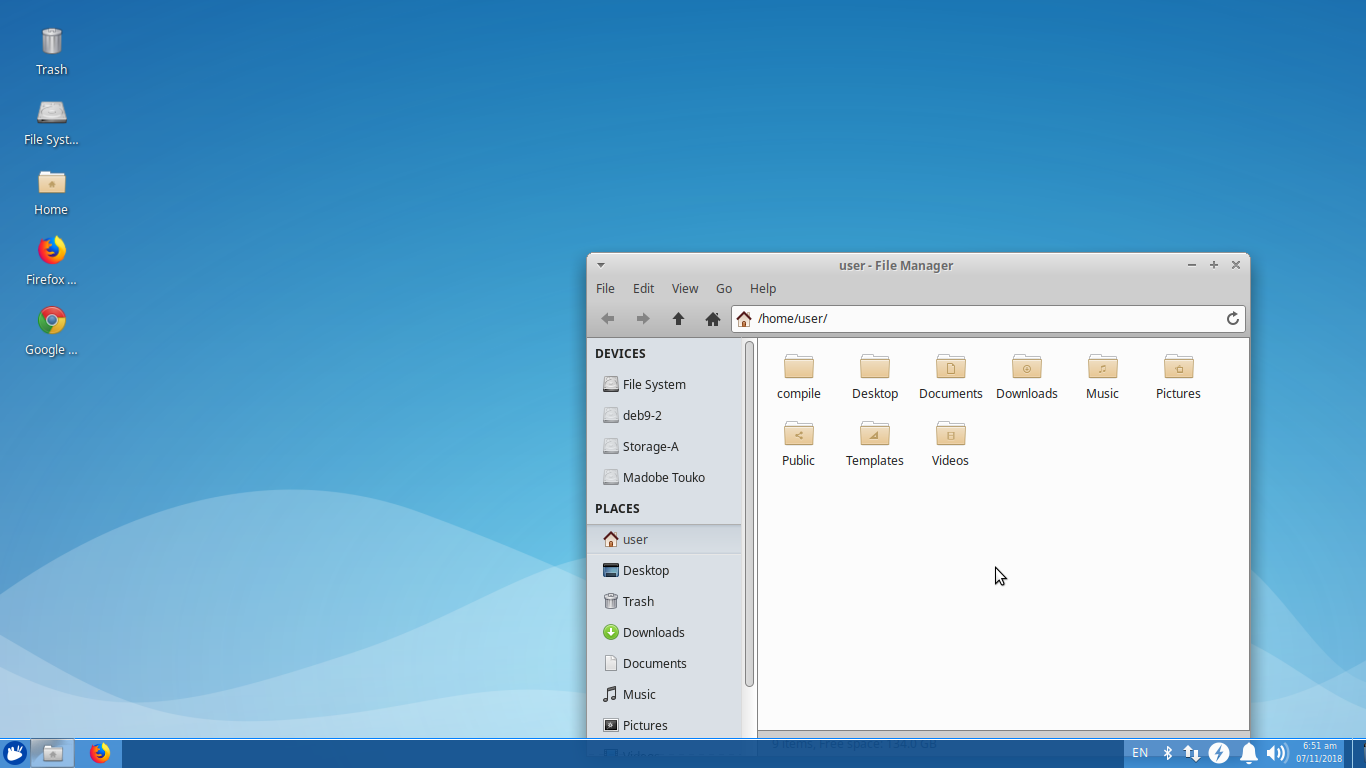The width and height of the screenshot is (1366, 768).
Task: Click the parent folder up arrow
Action: [x=678, y=319]
